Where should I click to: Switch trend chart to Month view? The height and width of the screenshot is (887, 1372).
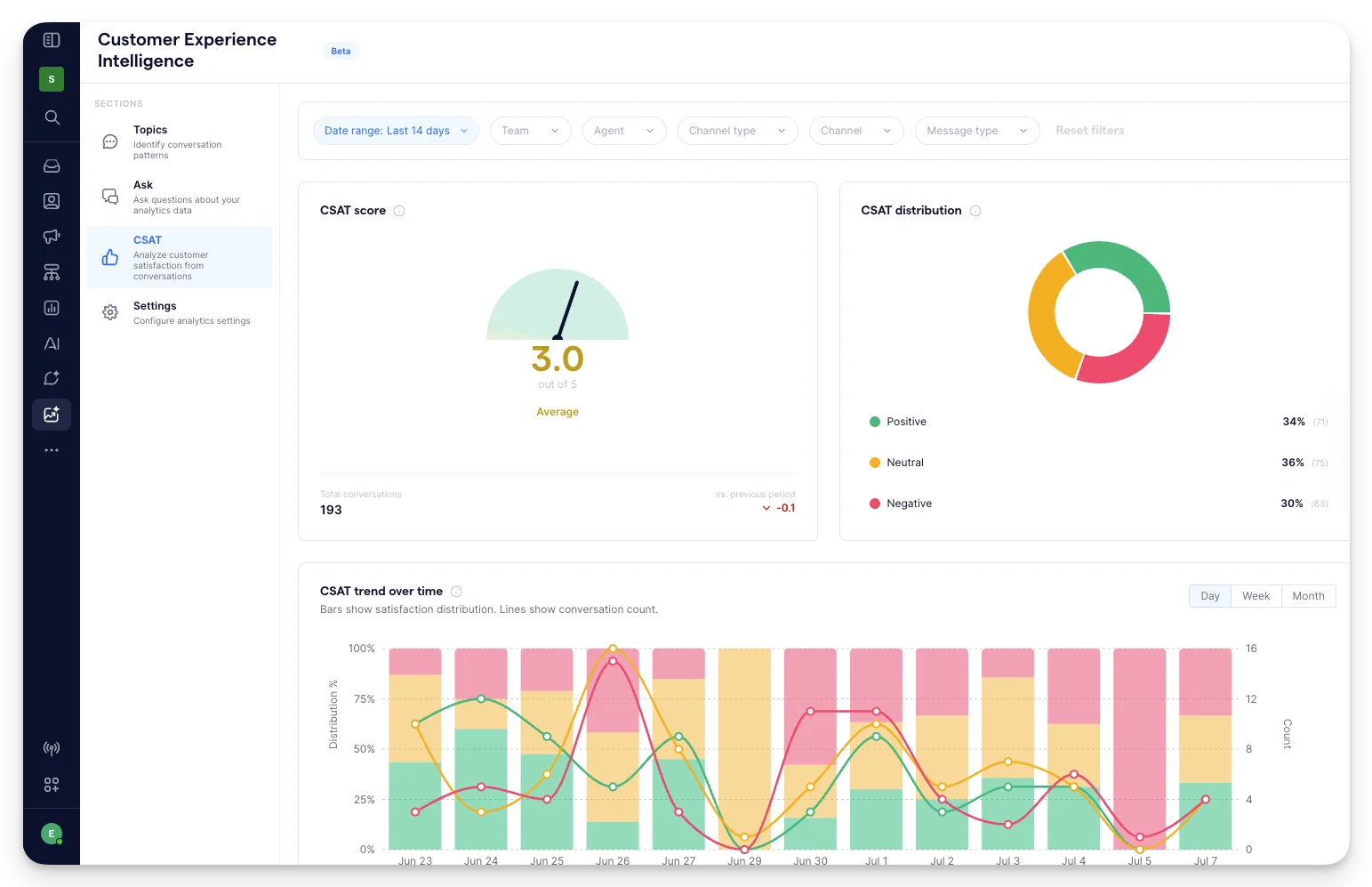click(x=1308, y=596)
